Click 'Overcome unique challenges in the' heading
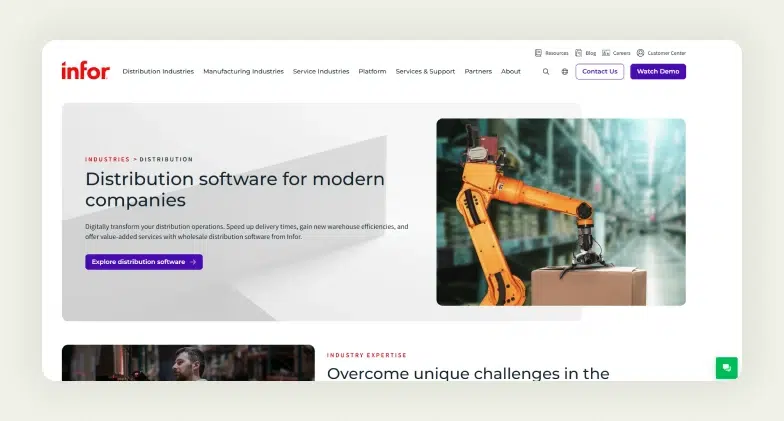 point(468,374)
